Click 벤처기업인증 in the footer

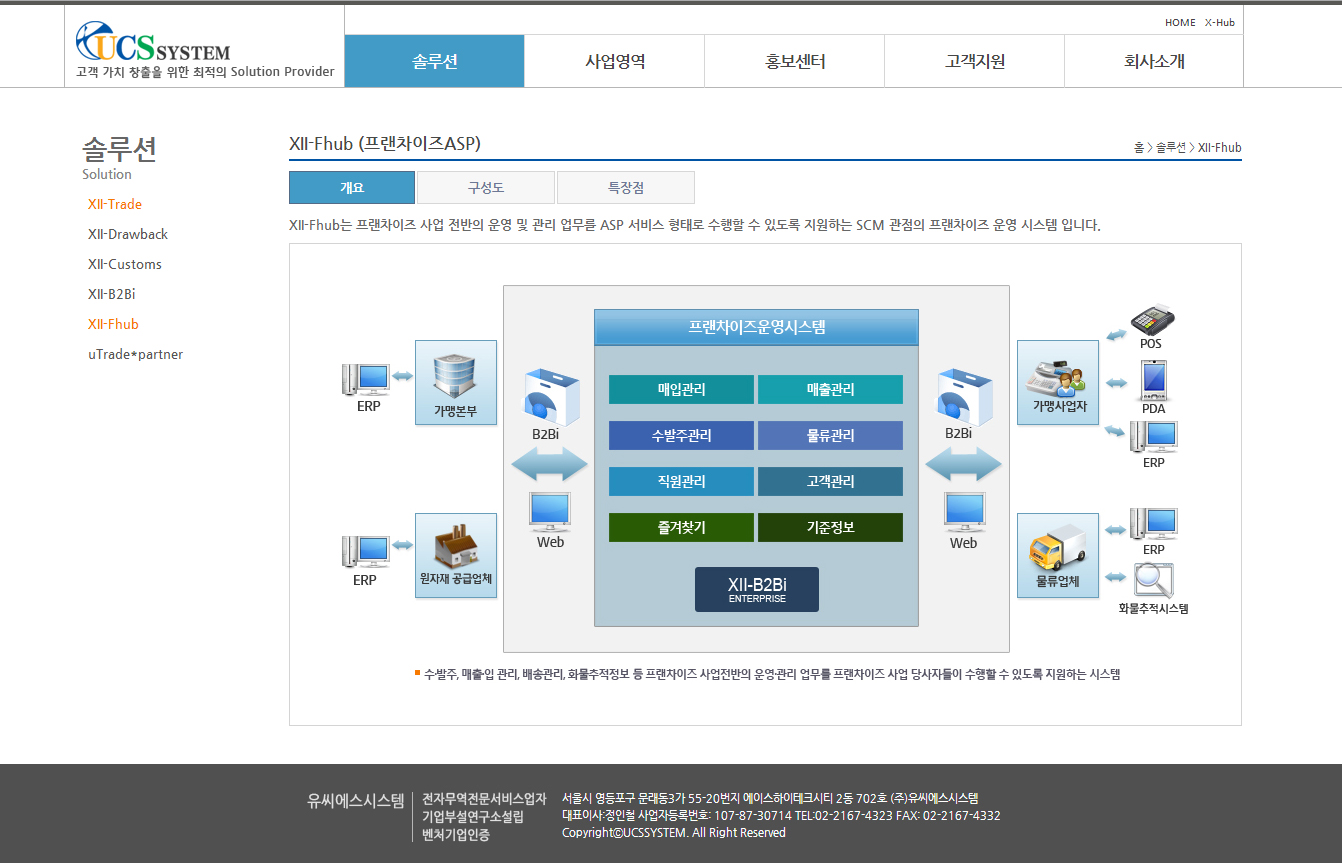coord(456,835)
